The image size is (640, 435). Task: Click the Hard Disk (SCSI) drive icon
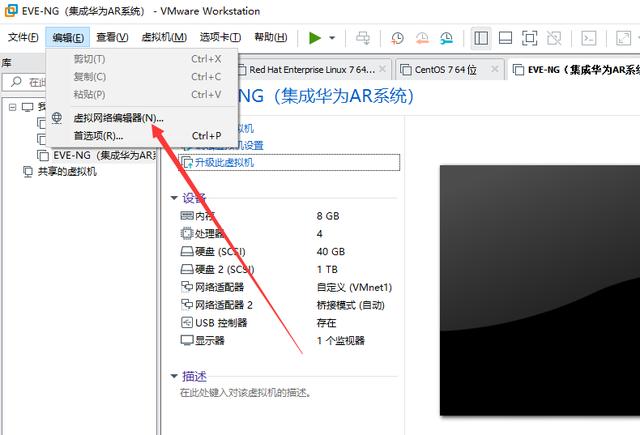point(187,251)
